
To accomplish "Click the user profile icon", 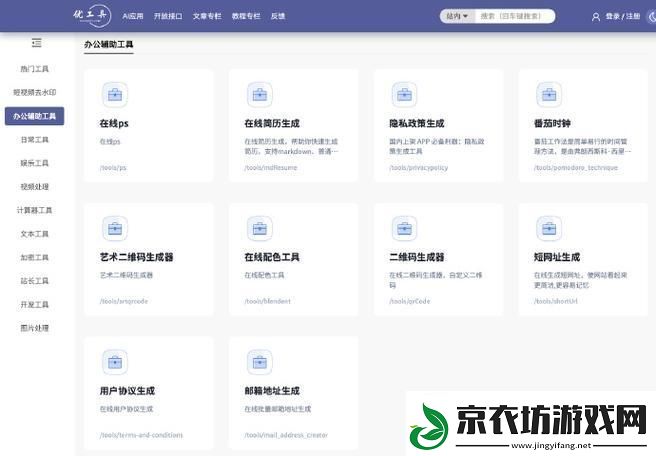I will point(596,17).
